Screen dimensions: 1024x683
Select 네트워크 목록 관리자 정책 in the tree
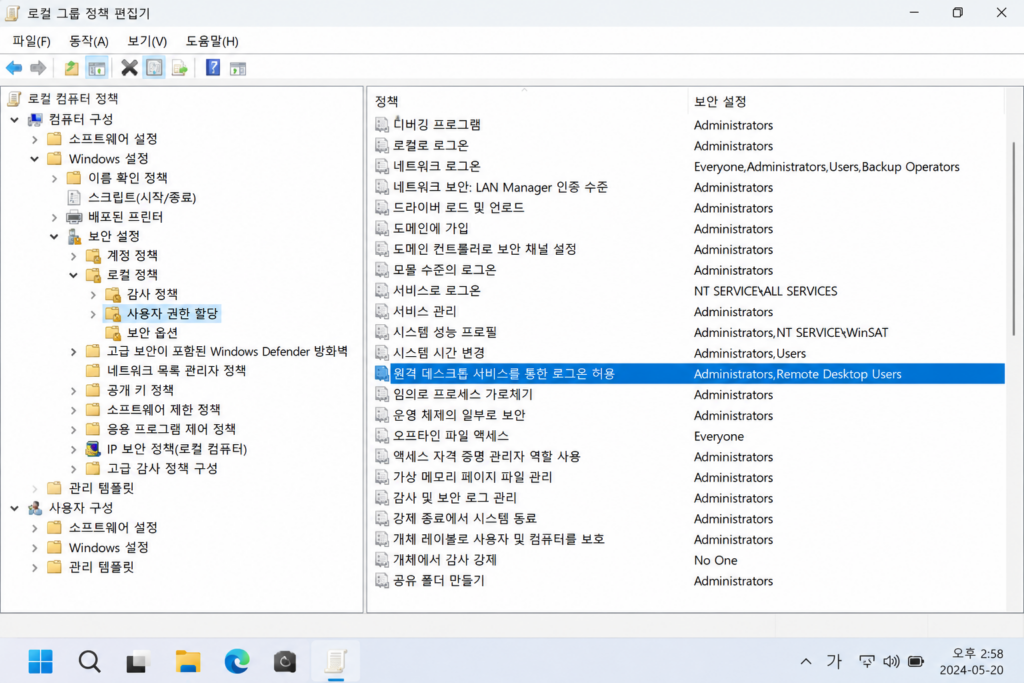(x=176, y=371)
